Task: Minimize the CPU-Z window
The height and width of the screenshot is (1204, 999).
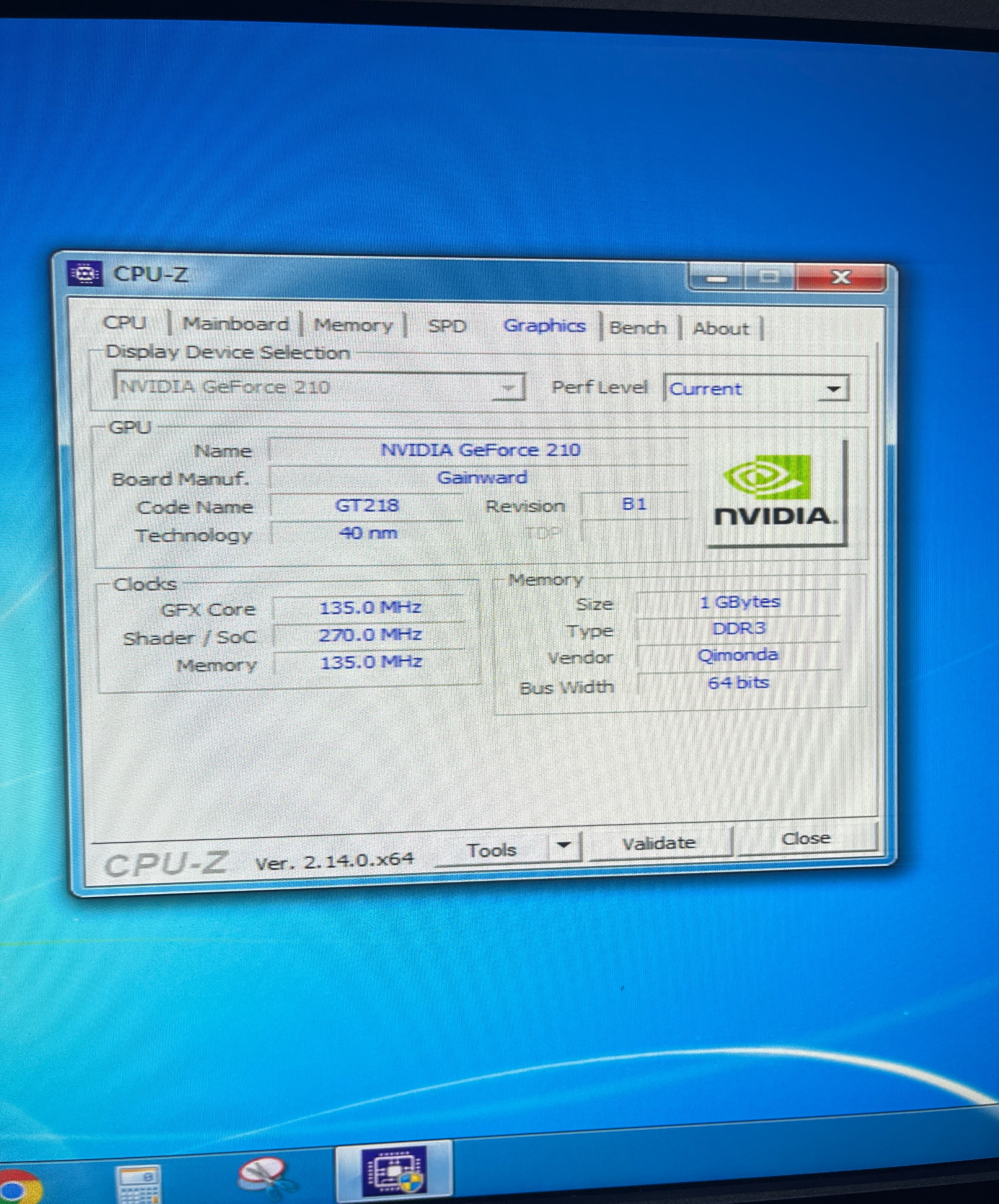Action: [x=717, y=278]
